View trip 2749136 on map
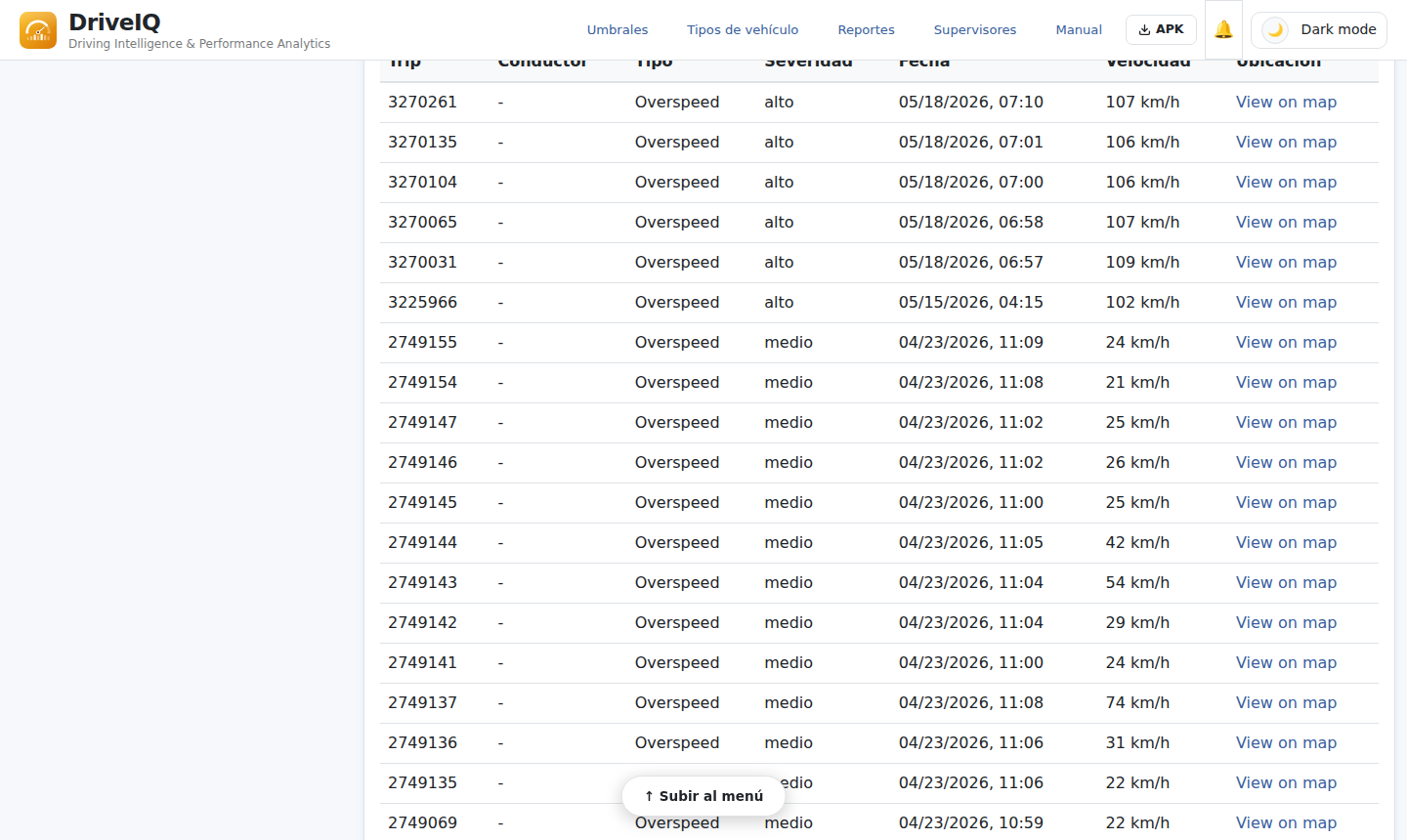 click(1286, 743)
